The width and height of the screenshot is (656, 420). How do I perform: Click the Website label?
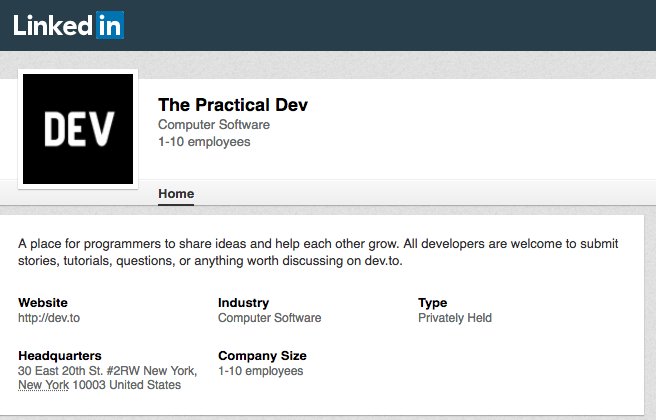click(43, 302)
